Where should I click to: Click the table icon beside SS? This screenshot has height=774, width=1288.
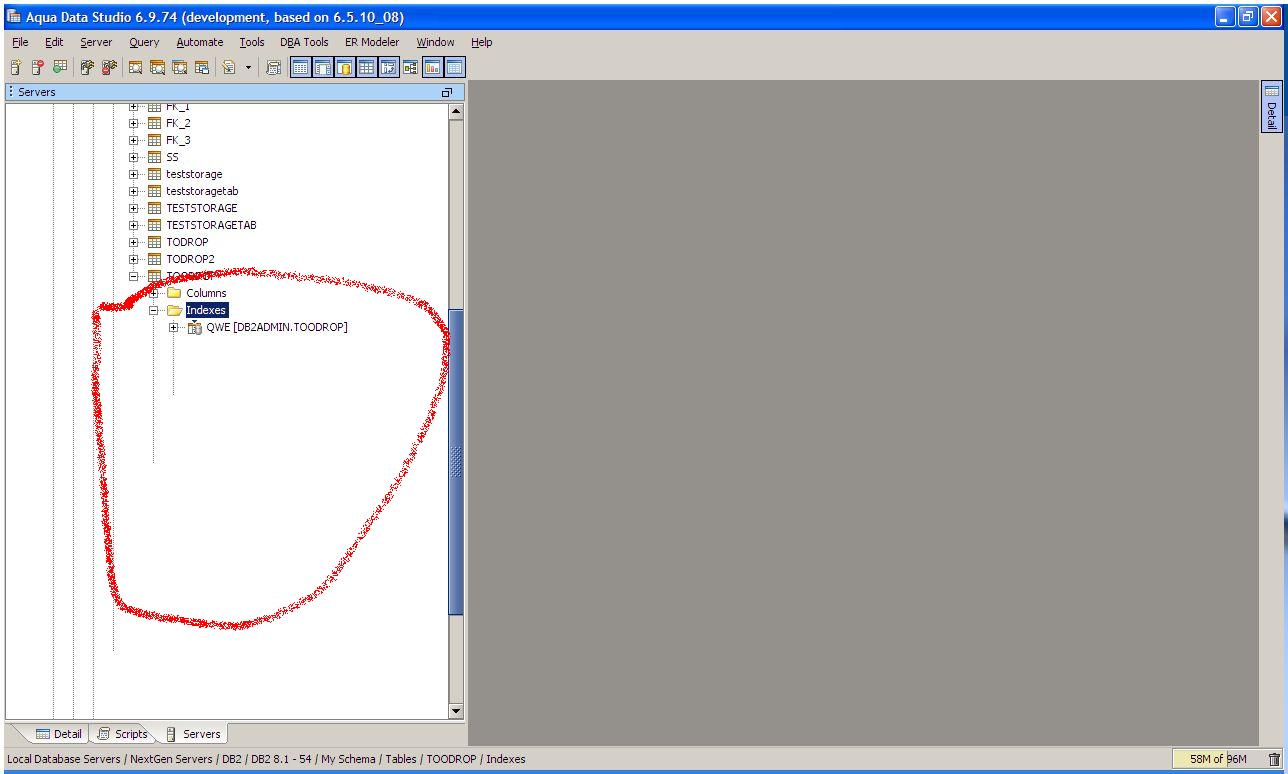click(154, 157)
